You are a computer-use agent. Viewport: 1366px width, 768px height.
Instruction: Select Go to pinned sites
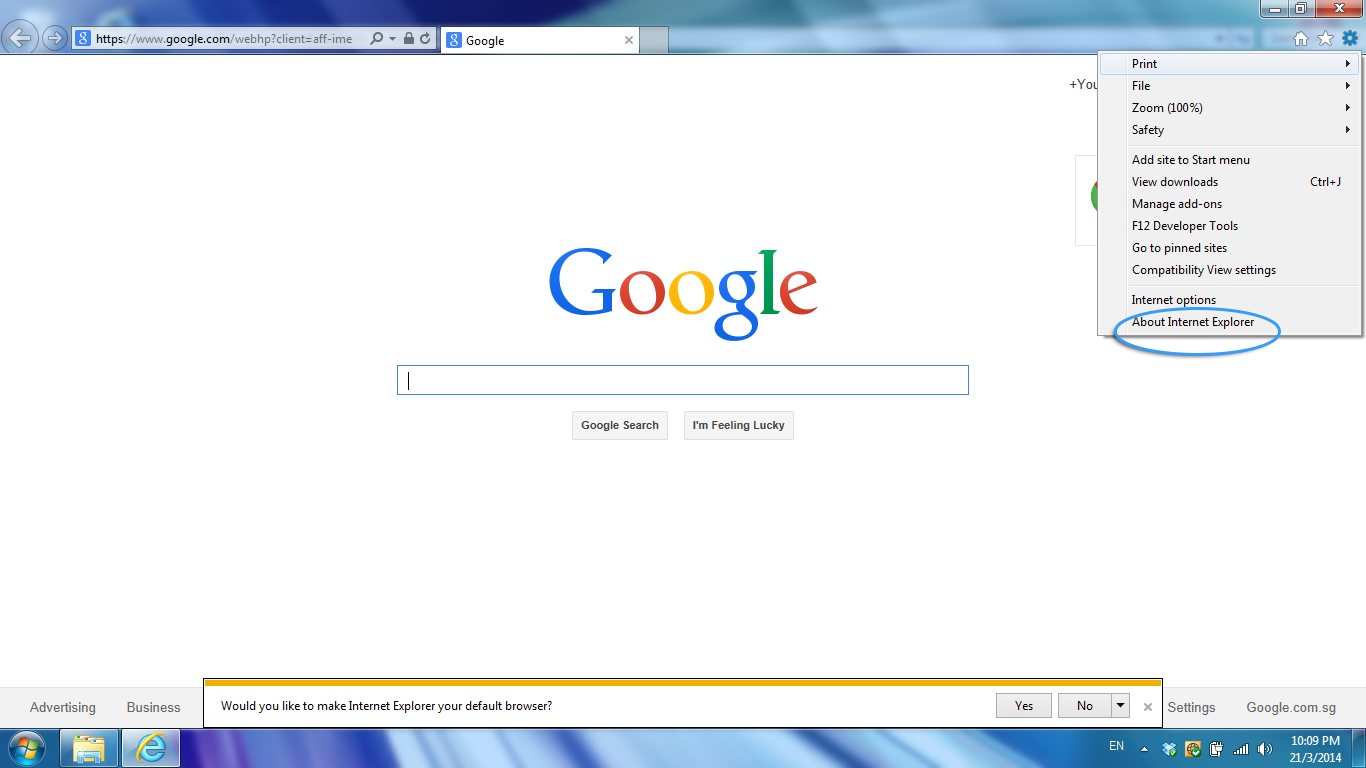1229,247
